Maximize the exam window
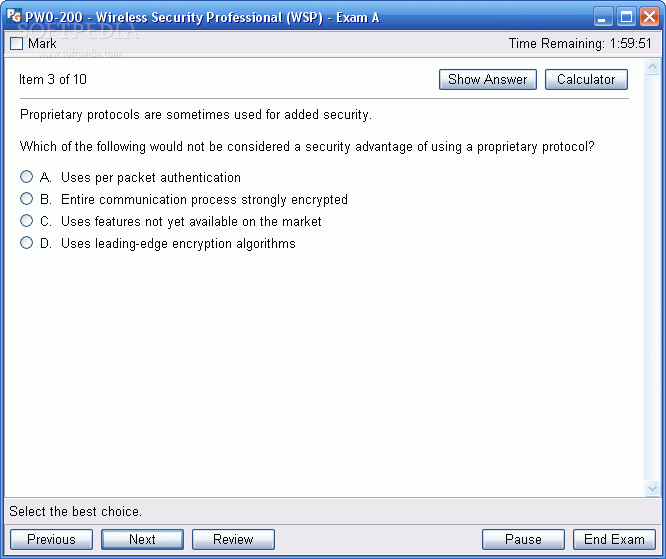 point(626,17)
